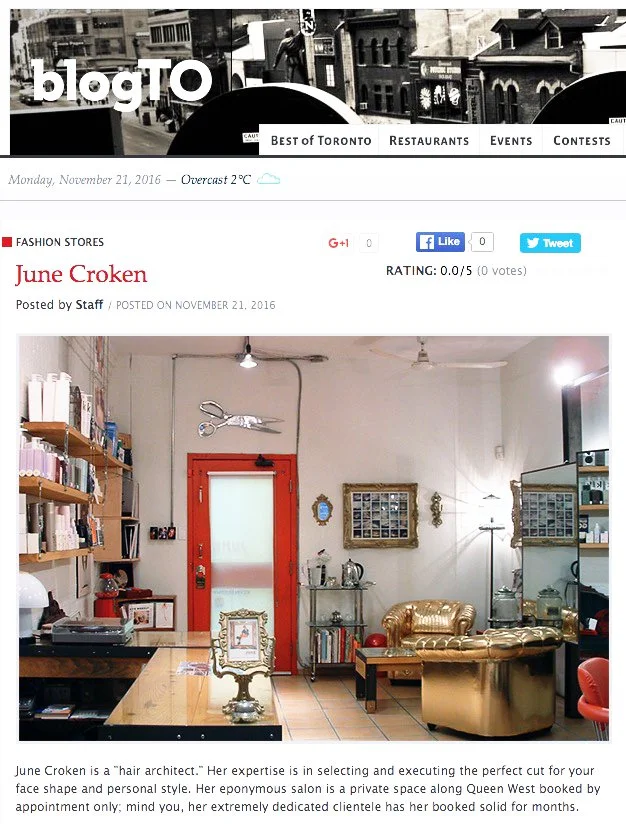Viewport: 626px width, 824px height.
Task: Open the Fashion Stores category link
Action: 60,242
